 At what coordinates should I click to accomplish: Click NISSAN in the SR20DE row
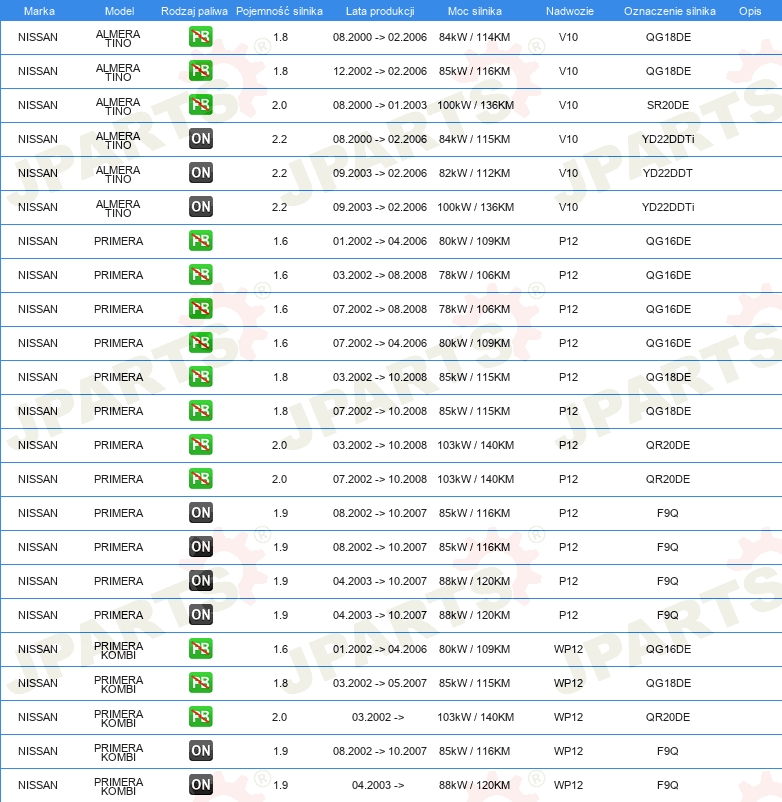[38, 105]
